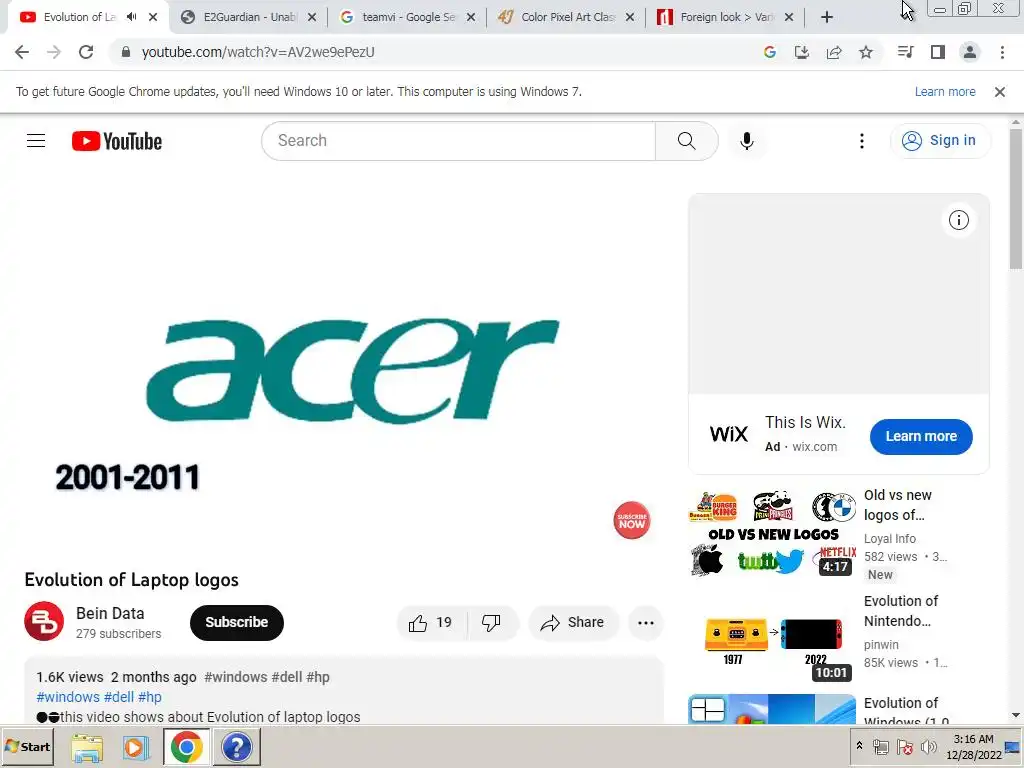Image resolution: width=1024 pixels, height=768 pixels.
Task: Show hidden system tray icons
Action: pos(859,746)
